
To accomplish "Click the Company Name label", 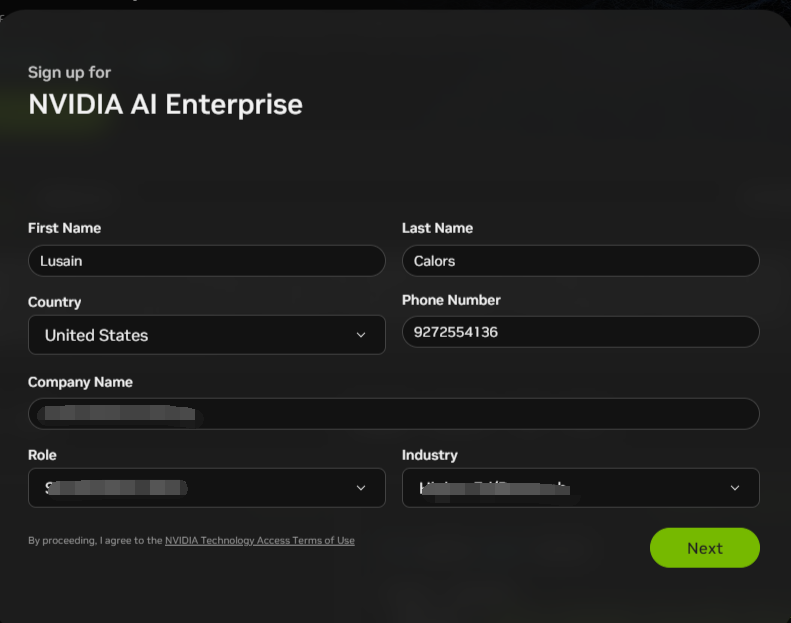I will pyautogui.click(x=80, y=382).
